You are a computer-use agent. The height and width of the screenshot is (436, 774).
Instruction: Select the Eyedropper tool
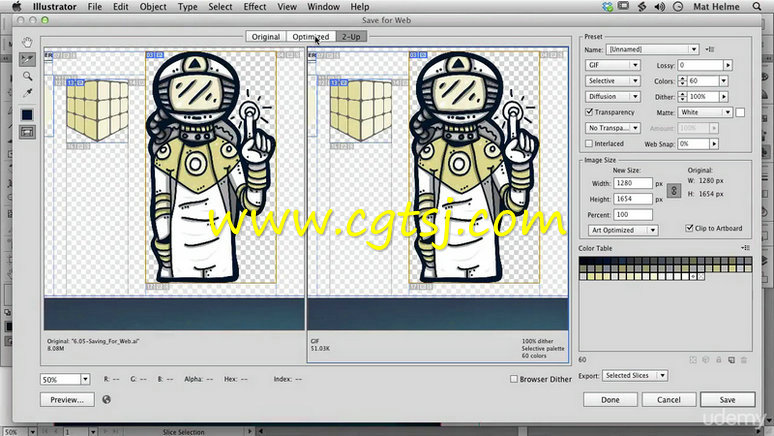(27, 93)
